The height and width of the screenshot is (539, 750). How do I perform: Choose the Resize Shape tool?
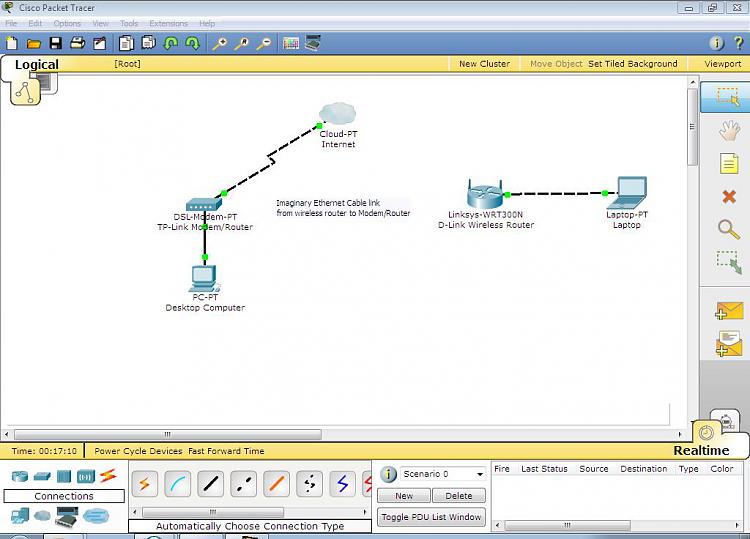(728, 262)
